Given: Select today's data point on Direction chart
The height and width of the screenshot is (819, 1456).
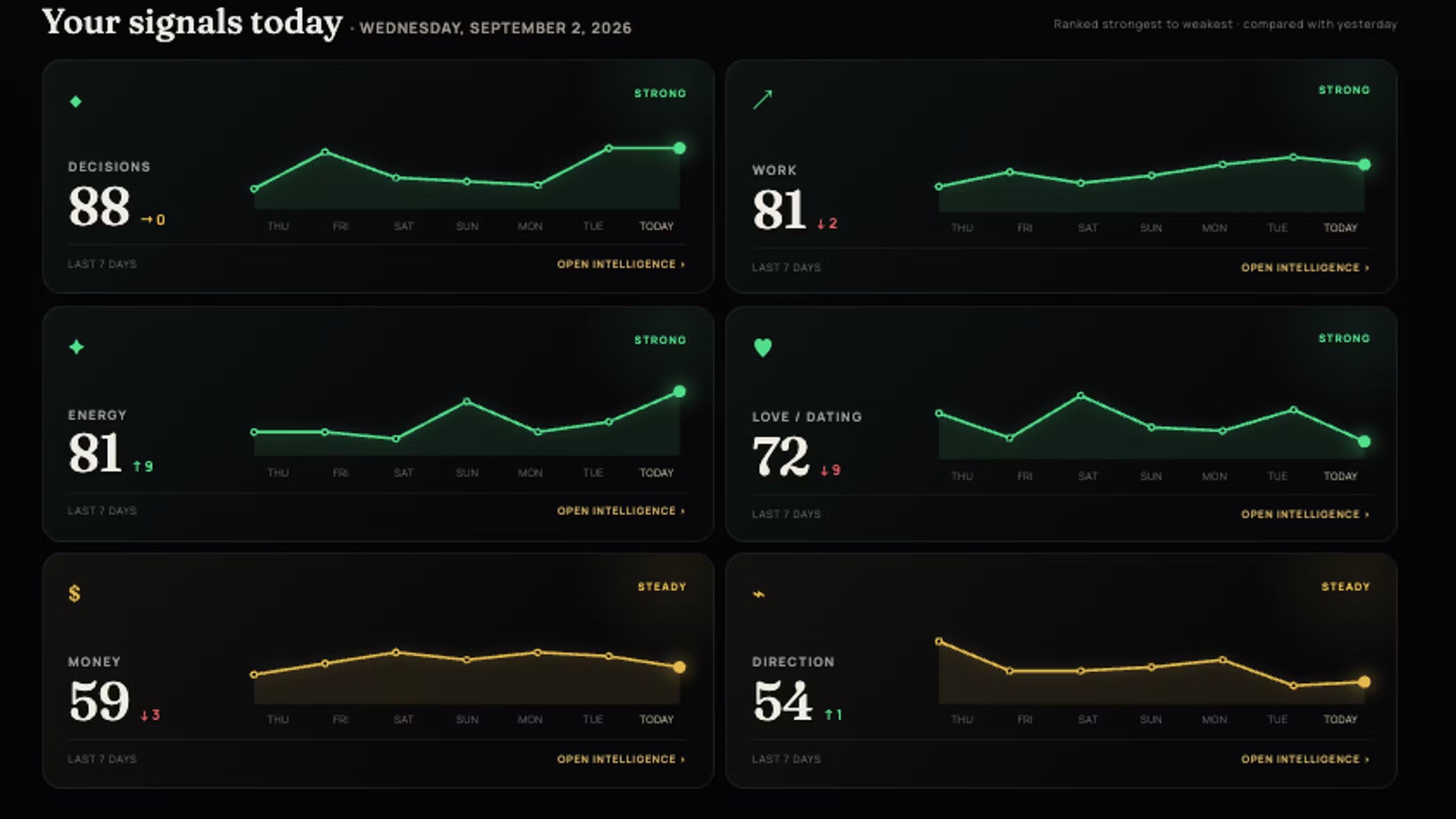Looking at the screenshot, I should (1364, 682).
